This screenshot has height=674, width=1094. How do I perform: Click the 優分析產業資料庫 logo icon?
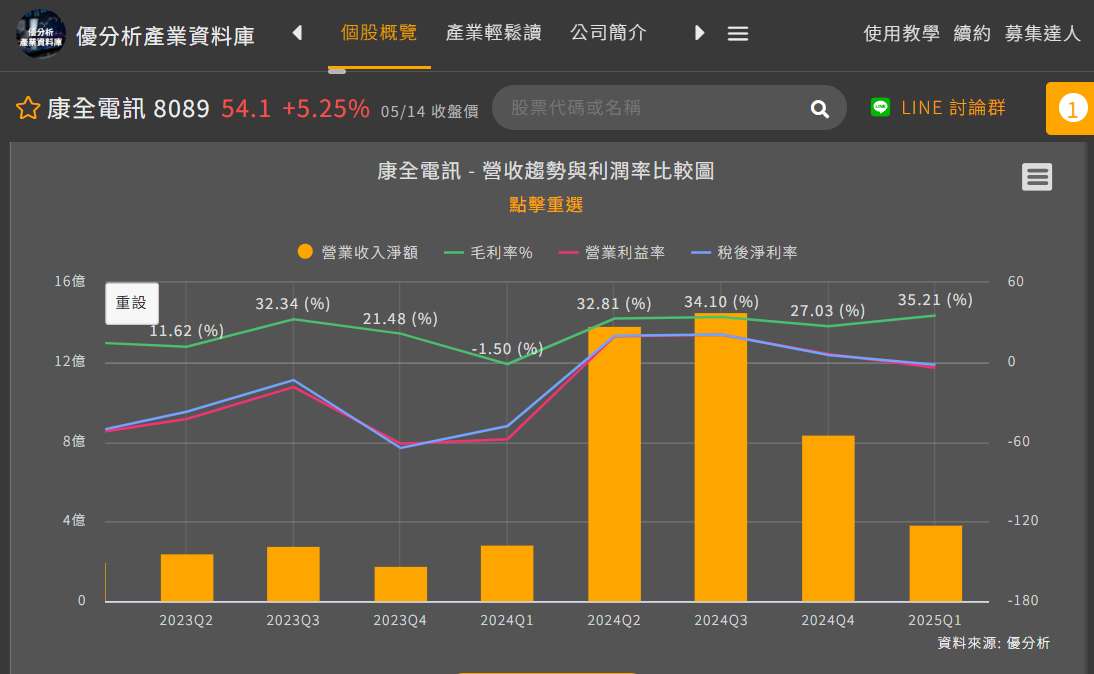pos(40,33)
